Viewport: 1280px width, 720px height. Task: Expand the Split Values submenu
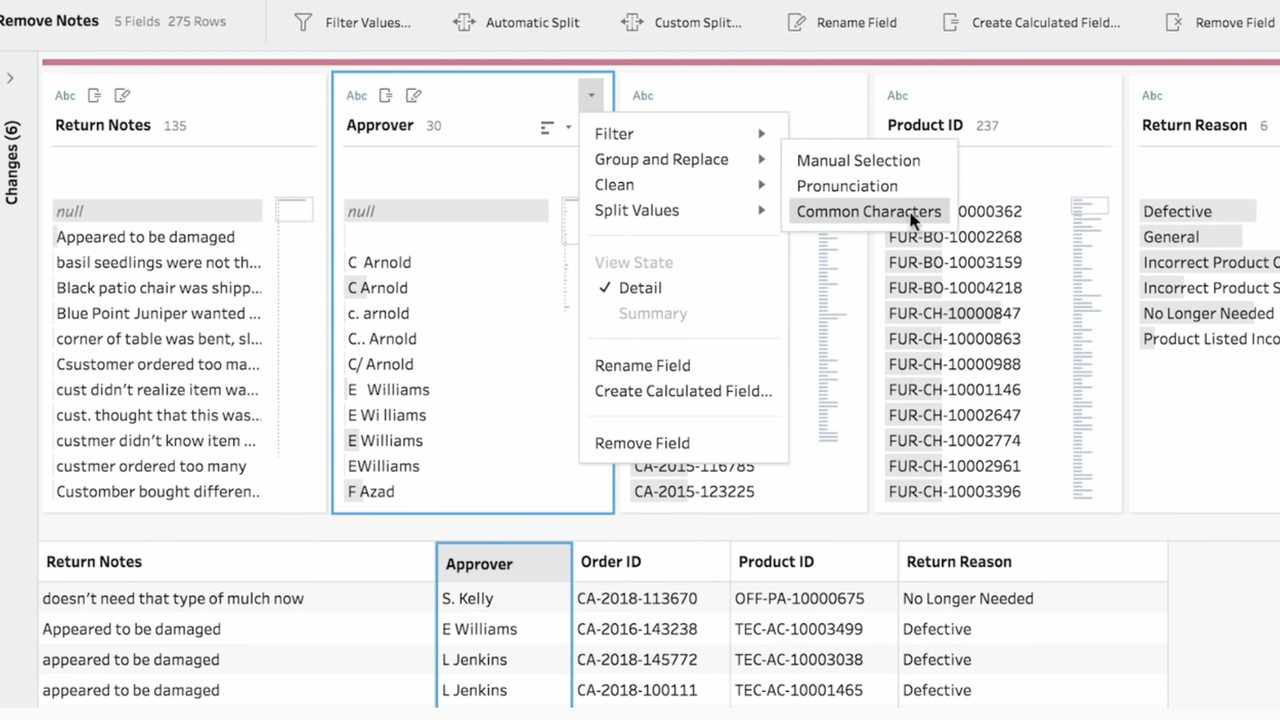click(637, 210)
